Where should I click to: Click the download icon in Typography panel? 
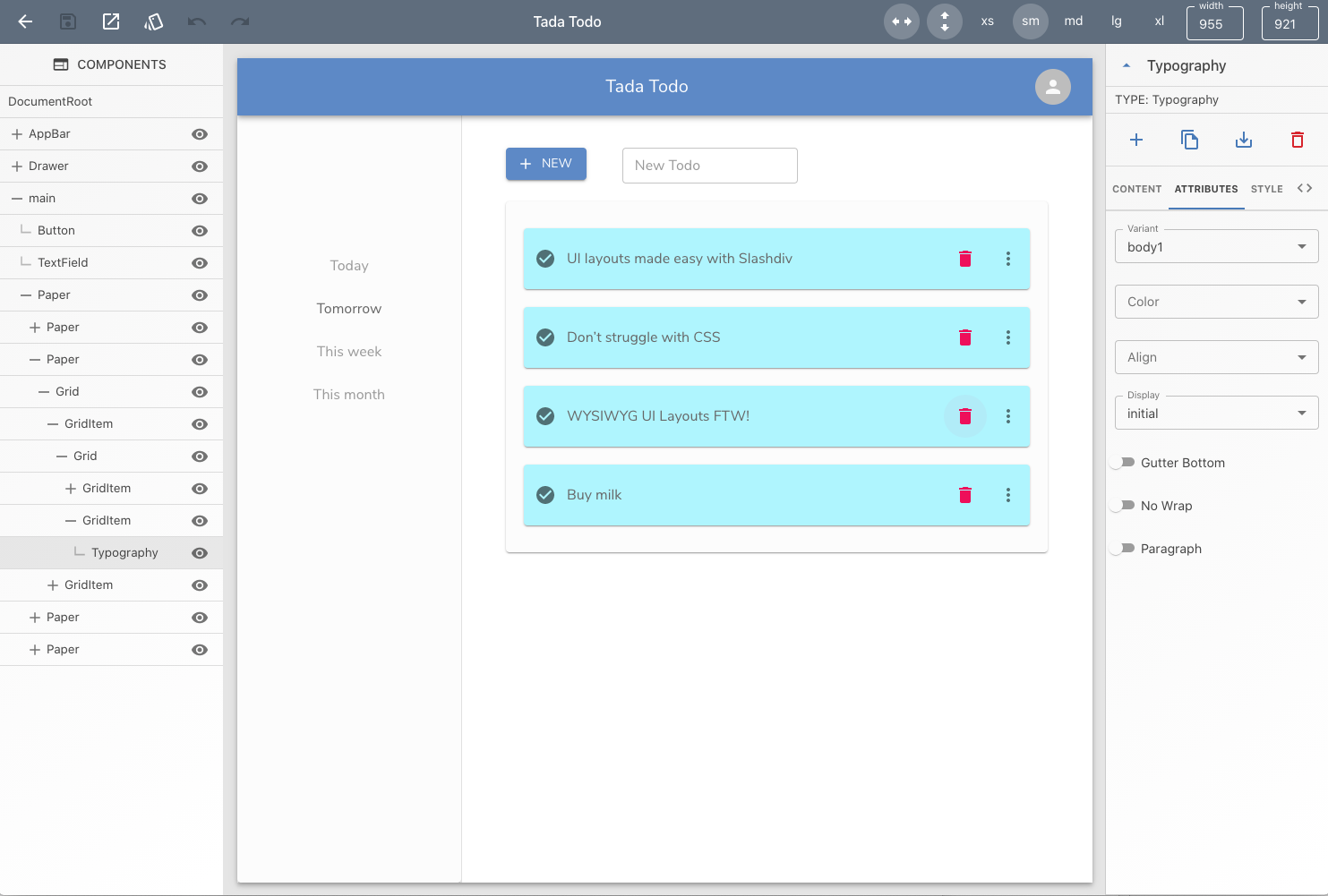pos(1244,140)
